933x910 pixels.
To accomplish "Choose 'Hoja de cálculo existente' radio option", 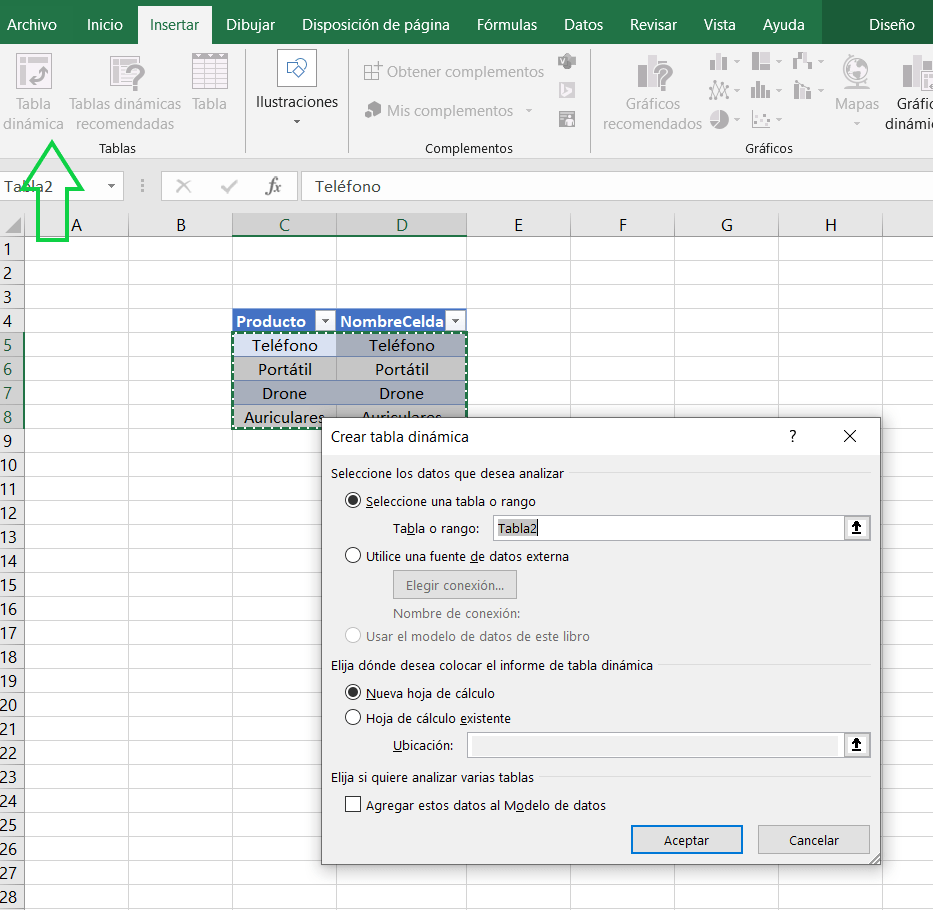I will point(353,717).
